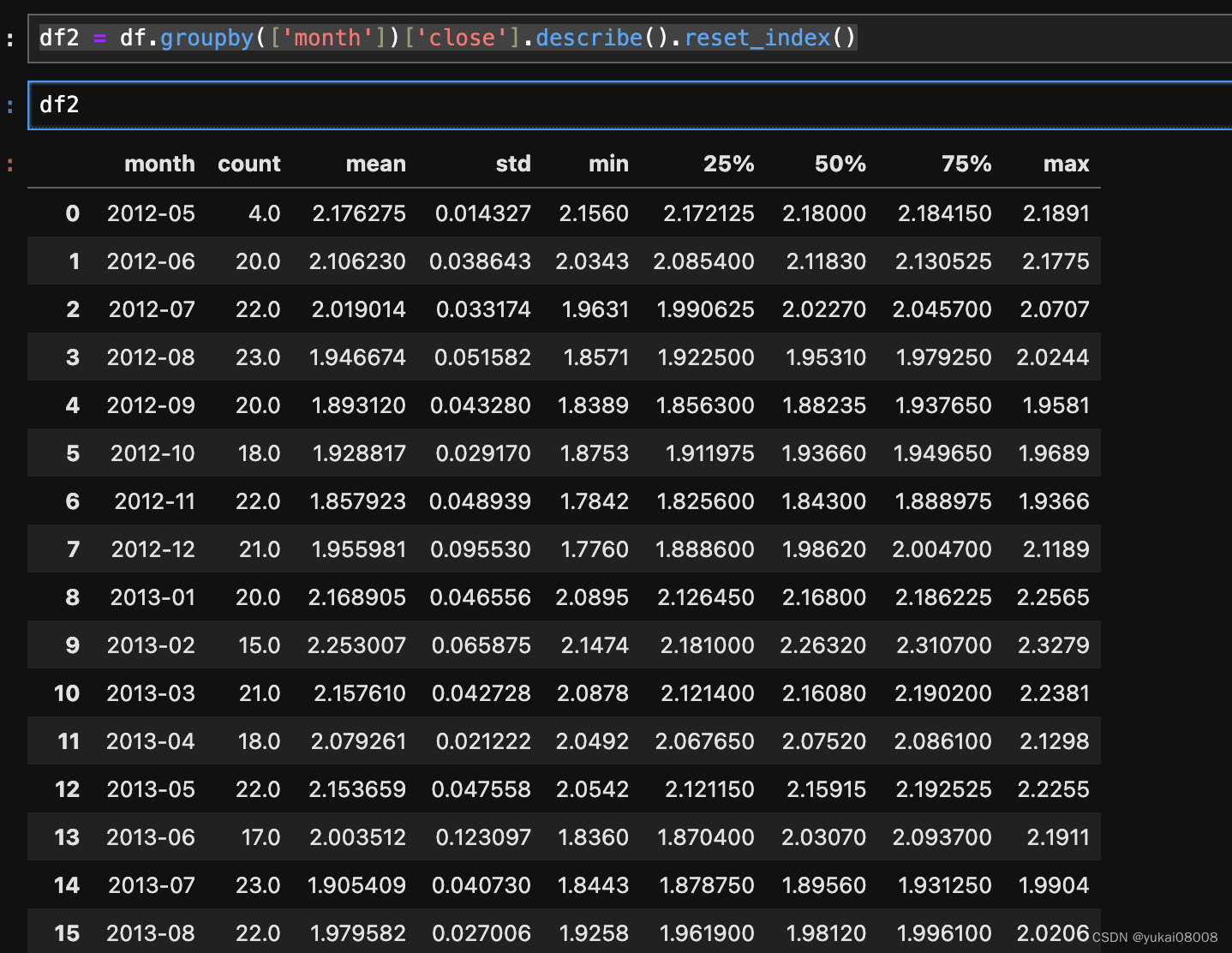Select month cell '2013-04'
This screenshot has width=1232, height=953.
coord(151,741)
